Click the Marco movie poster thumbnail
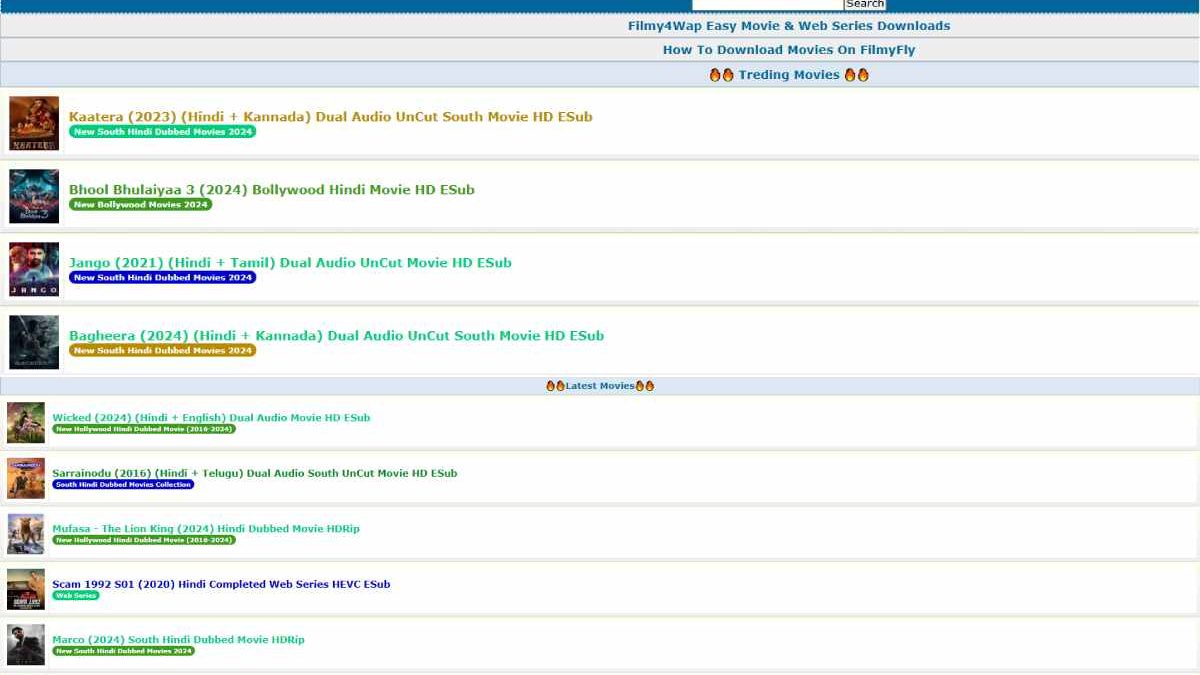1200x675 pixels. click(x=26, y=645)
